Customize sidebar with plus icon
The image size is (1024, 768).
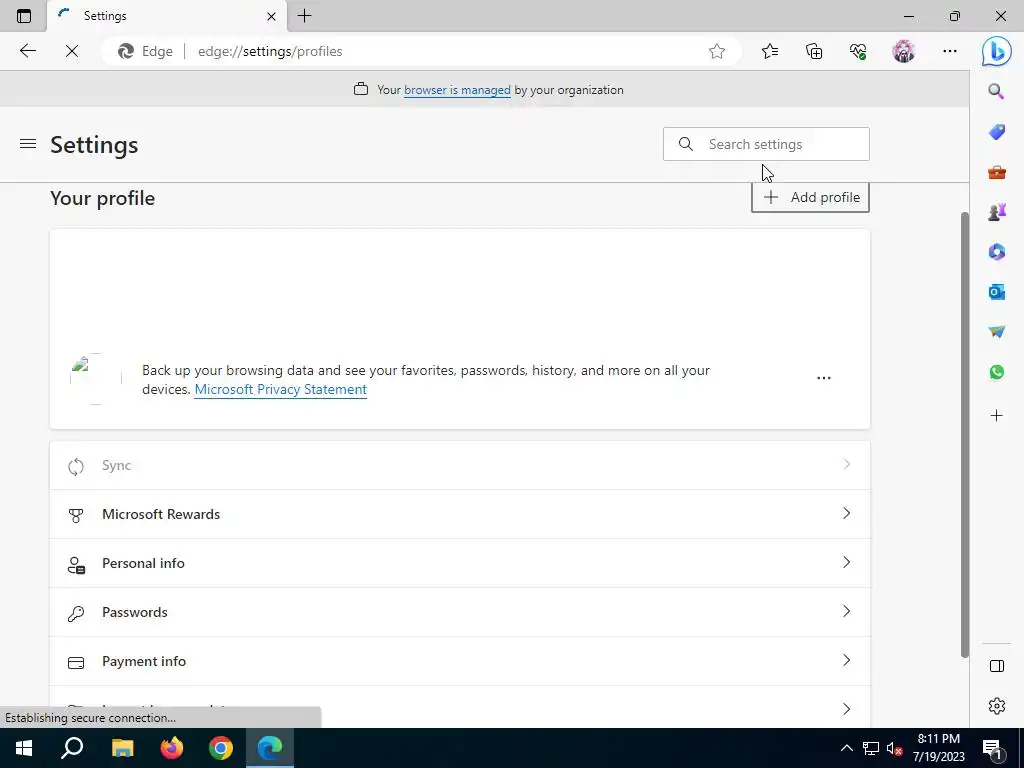pyautogui.click(x=997, y=415)
